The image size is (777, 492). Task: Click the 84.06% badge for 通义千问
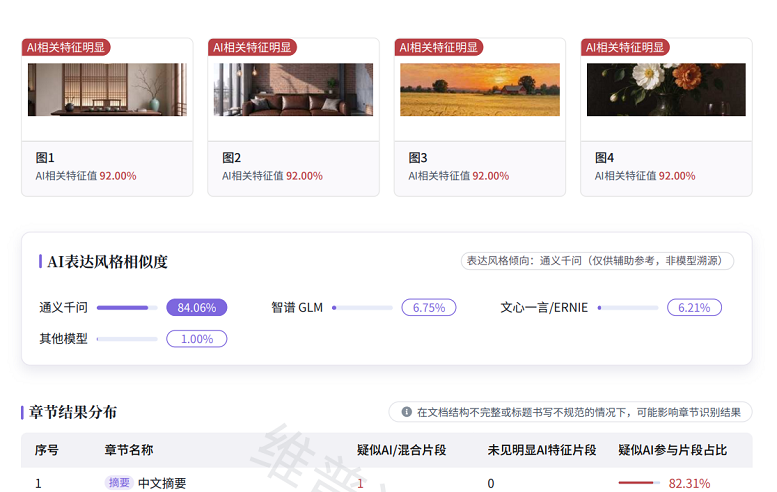coord(197,308)
